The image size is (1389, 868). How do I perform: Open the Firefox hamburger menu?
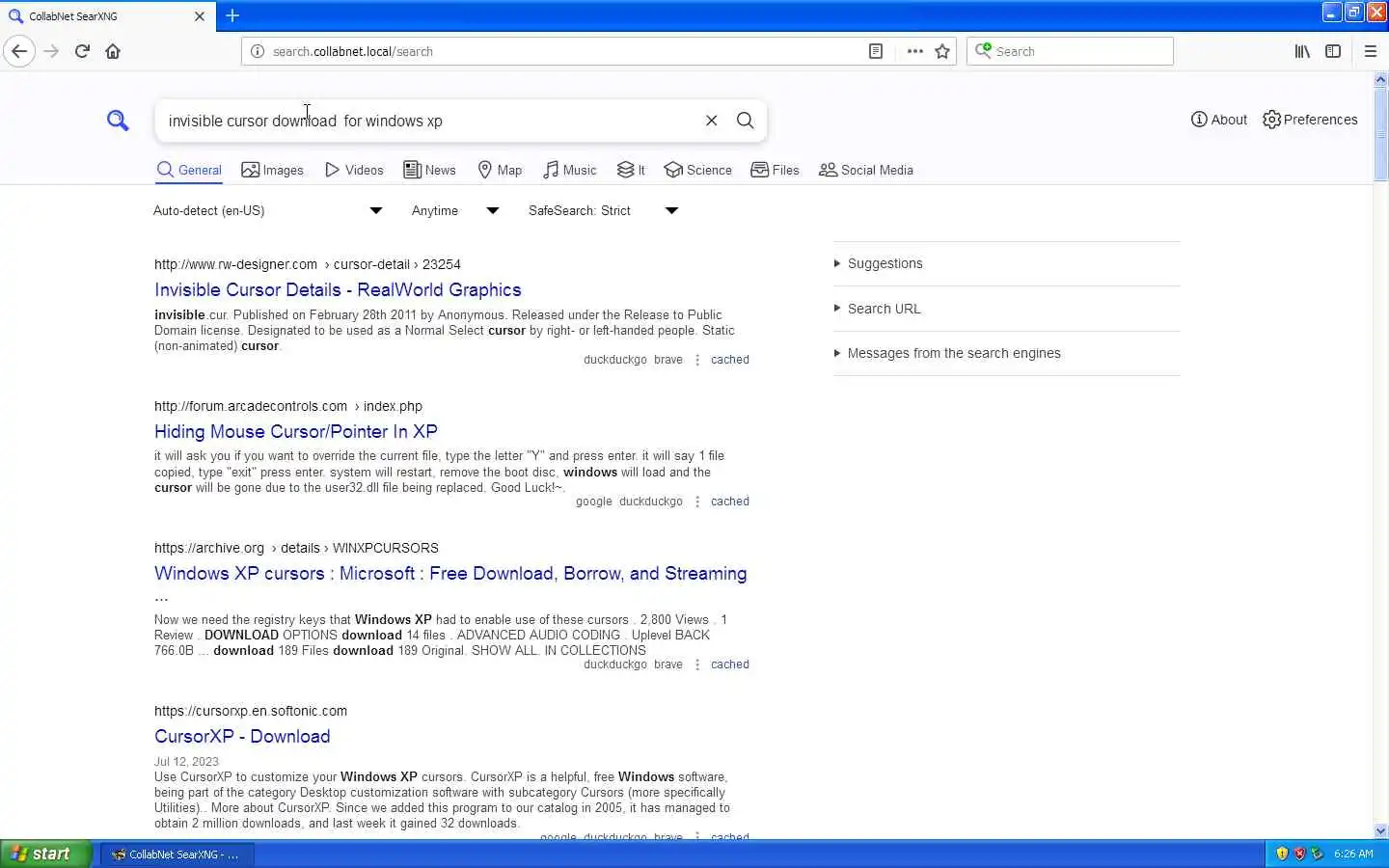1370,51
